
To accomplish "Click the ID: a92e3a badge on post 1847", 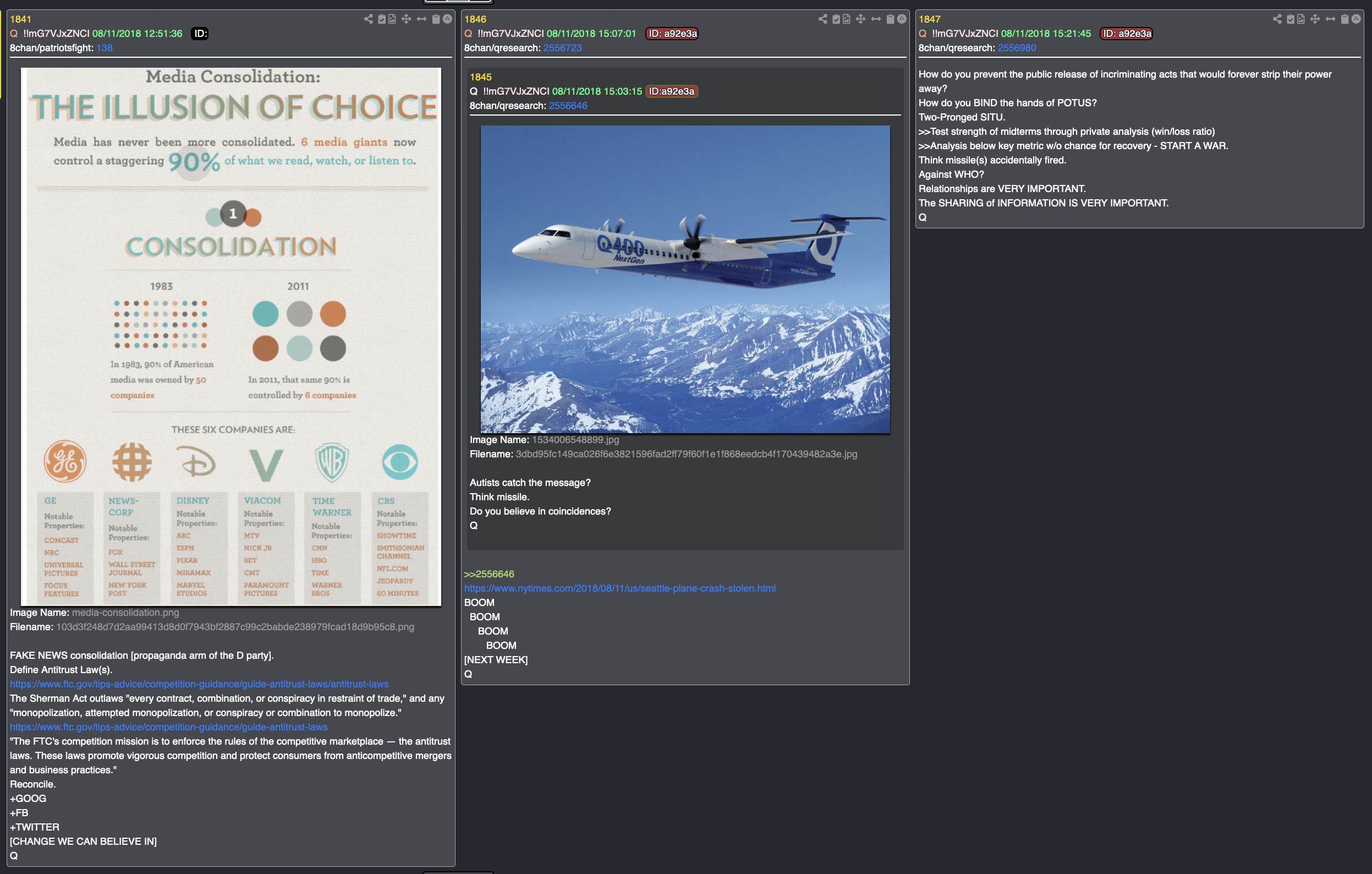I will coord(1127,34).
